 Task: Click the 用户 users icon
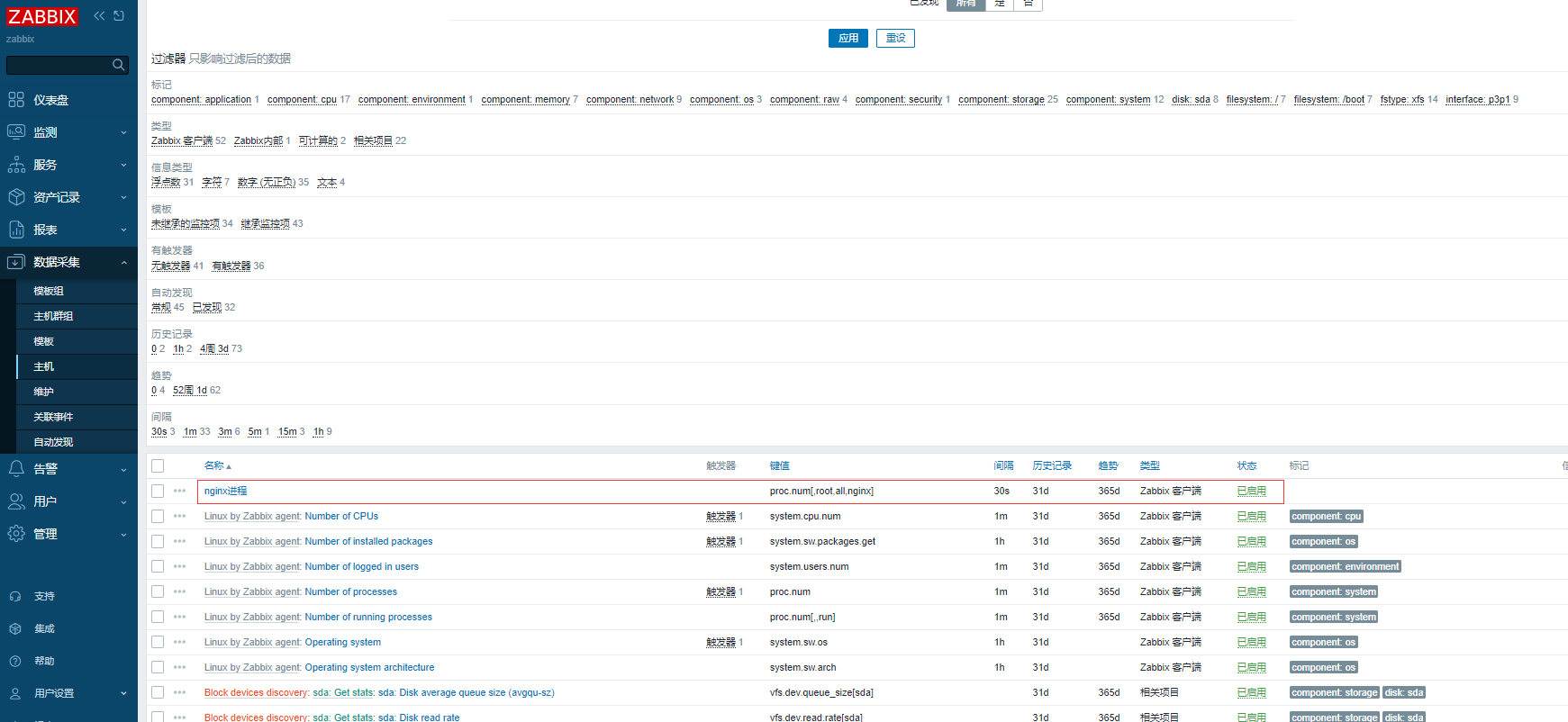pos(16,501)
